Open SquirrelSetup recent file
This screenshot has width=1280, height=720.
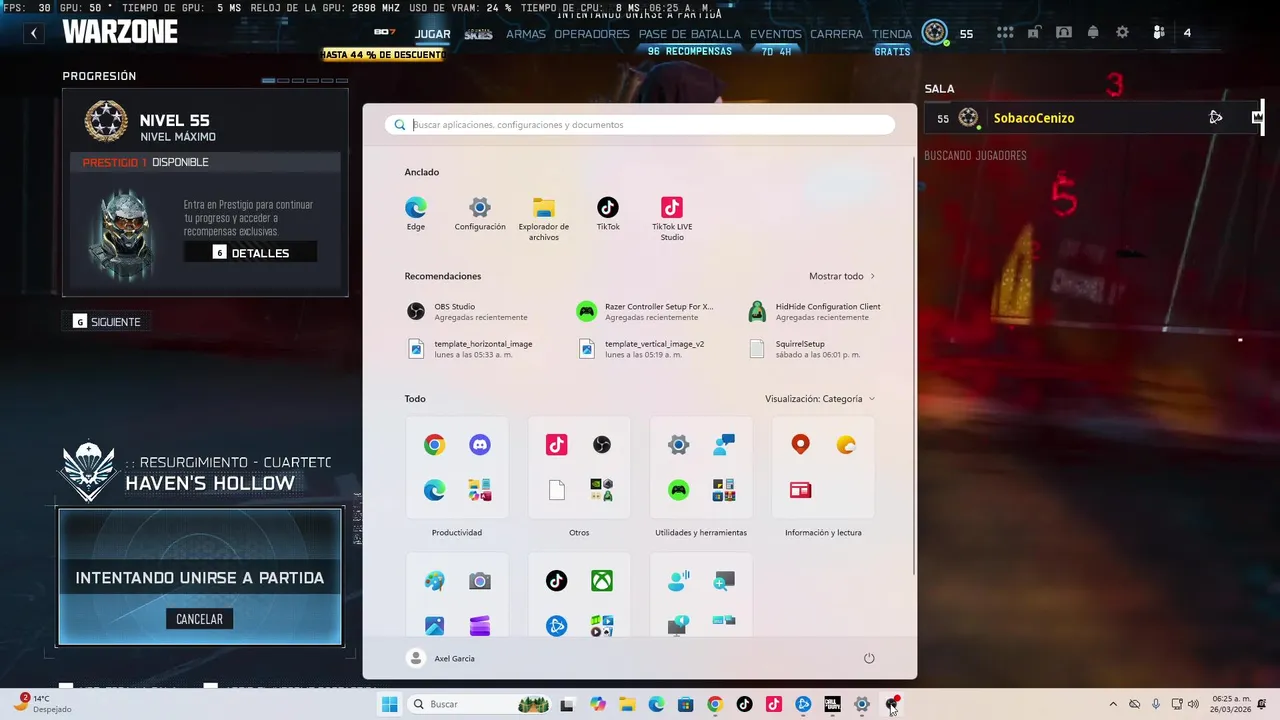pyautogui.click(x=804, y=349)
